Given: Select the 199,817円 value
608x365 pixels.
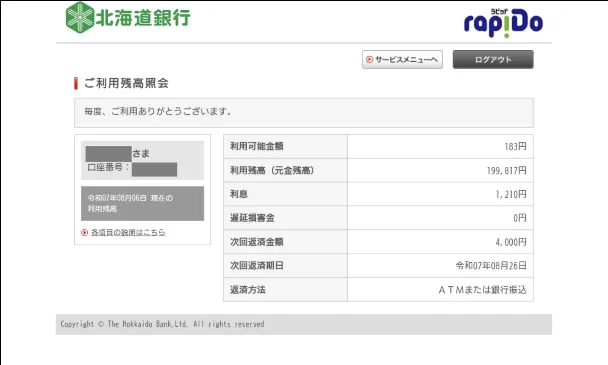Looking at the screenshot, I should [506, 170].
